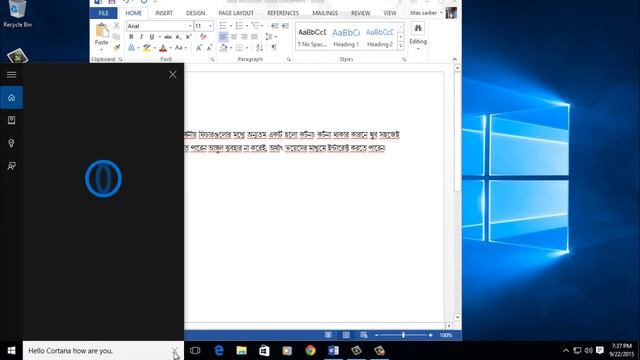This screenshot has width=640, height=360.
Task: Open the REFERENCES ribbon tab
Action: click(x=283, y=13)
